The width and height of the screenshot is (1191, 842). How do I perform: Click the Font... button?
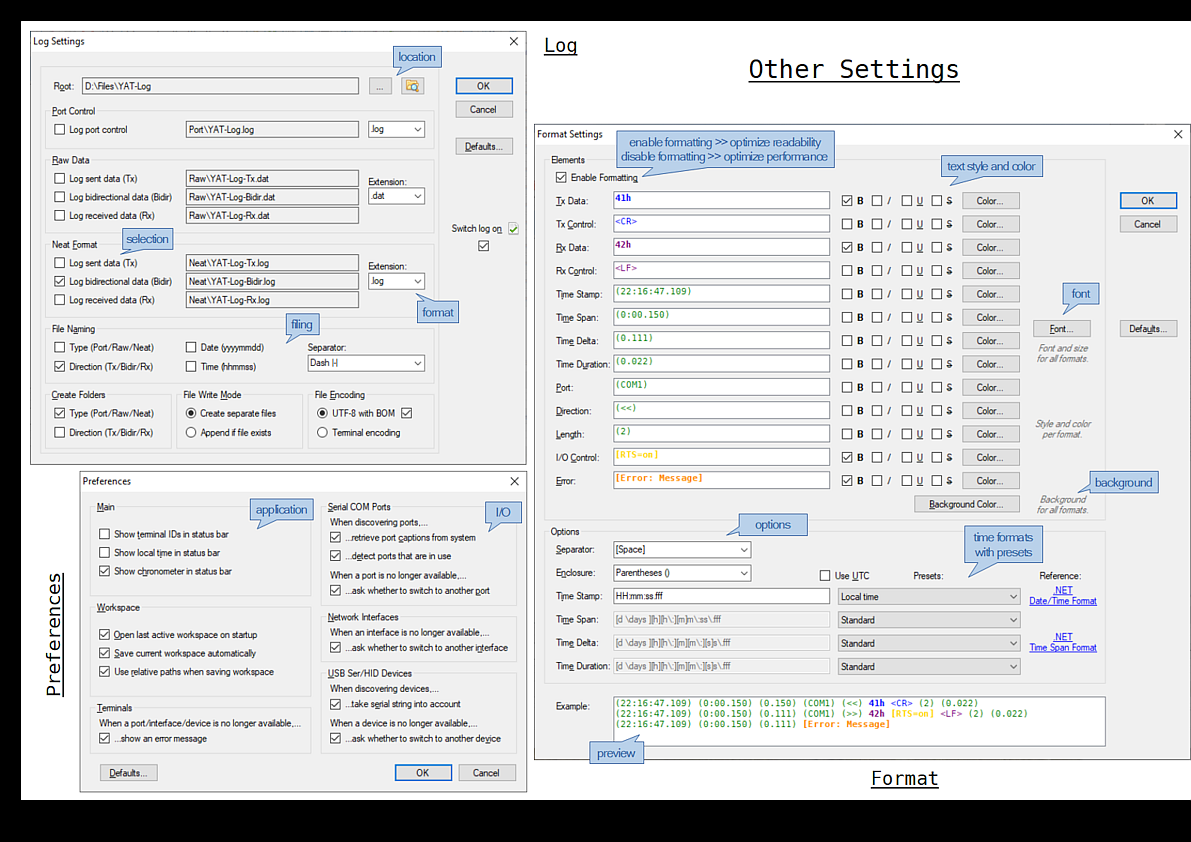(1061, 329)
